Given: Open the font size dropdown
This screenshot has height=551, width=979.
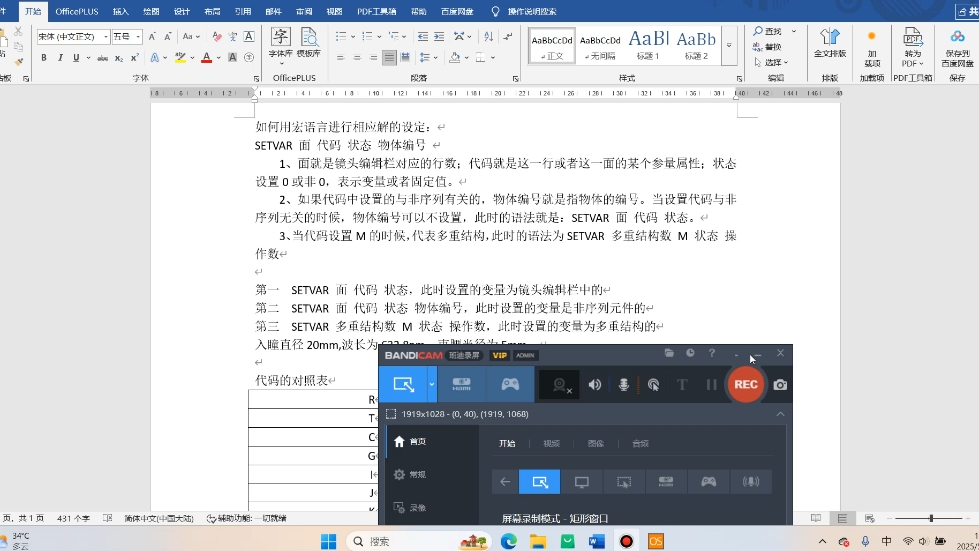Looking at the screenshot, I should point(138,37).
